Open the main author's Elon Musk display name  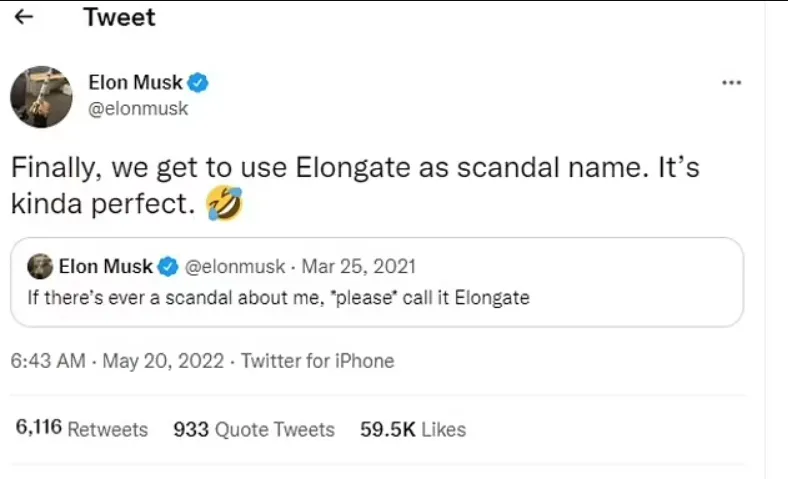click(x=135, y=83)
